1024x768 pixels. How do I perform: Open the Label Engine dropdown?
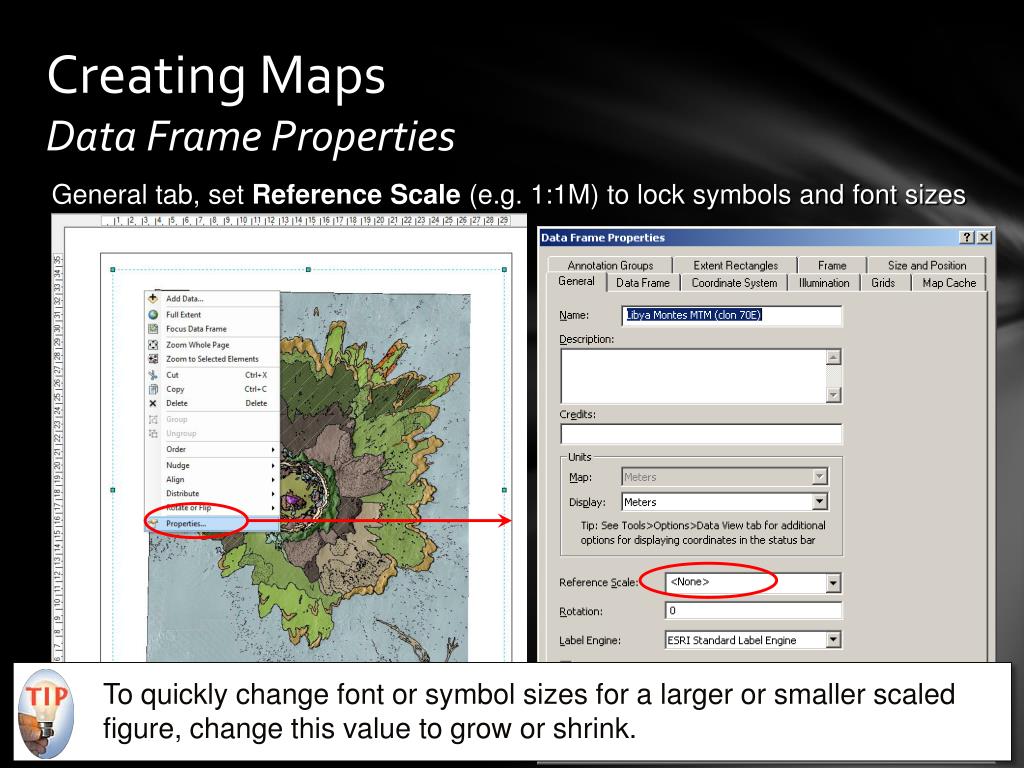coord(833,640)
